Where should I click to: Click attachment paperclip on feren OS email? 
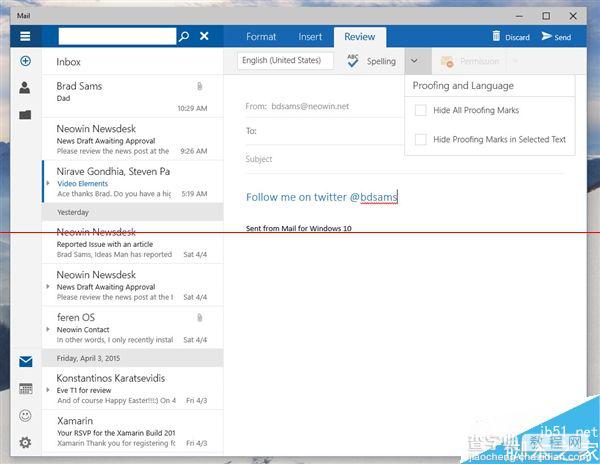coord(199,317)
